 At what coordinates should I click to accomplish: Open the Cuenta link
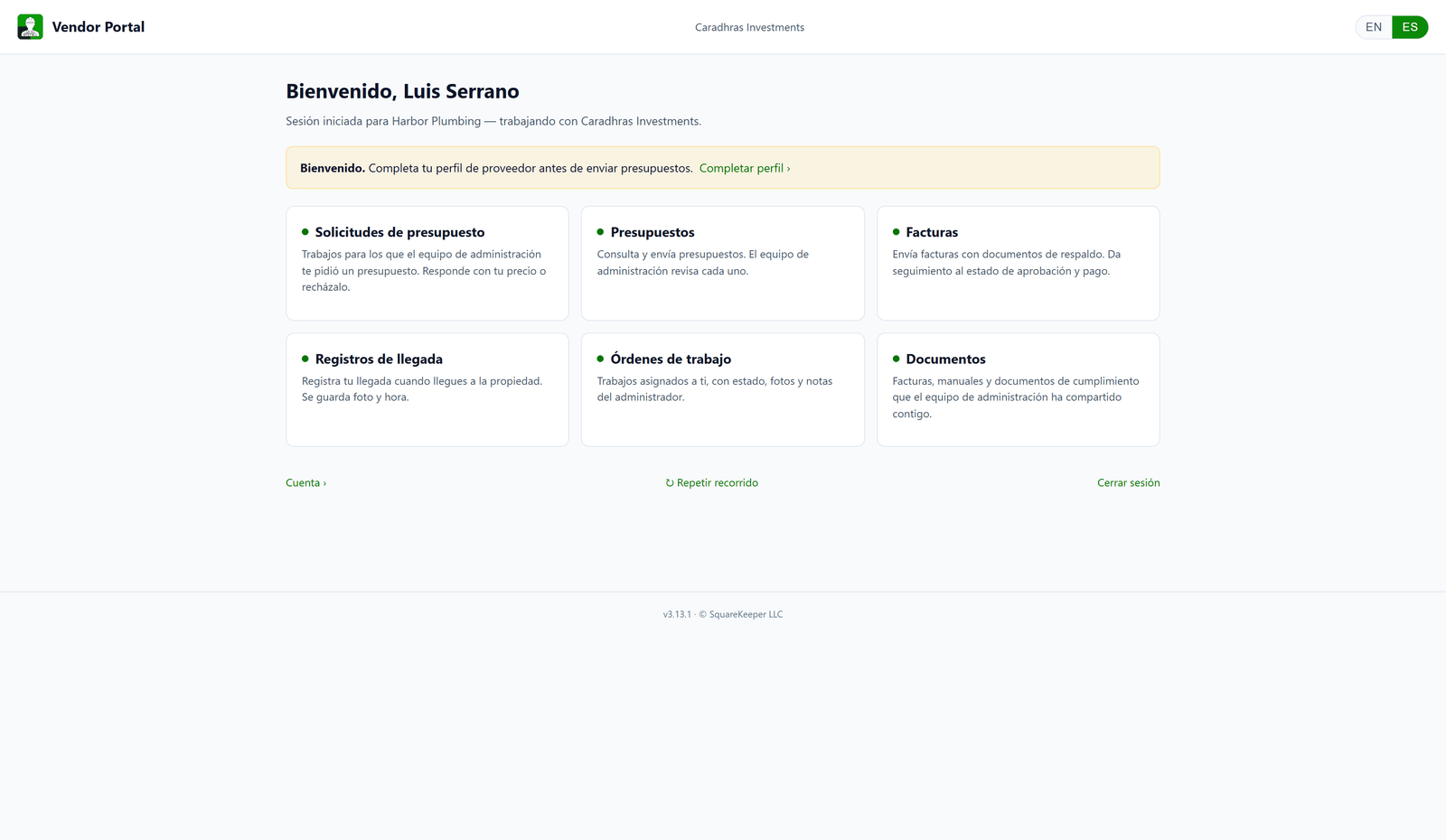(x=305, y=482)
